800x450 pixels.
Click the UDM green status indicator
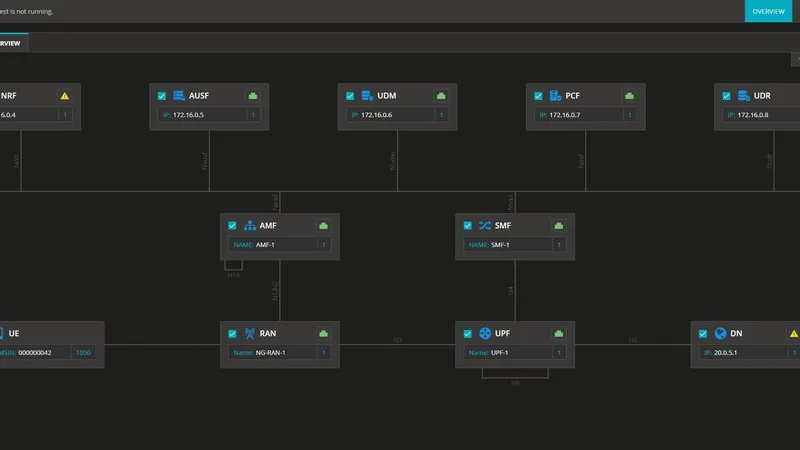tap(441, 96)
